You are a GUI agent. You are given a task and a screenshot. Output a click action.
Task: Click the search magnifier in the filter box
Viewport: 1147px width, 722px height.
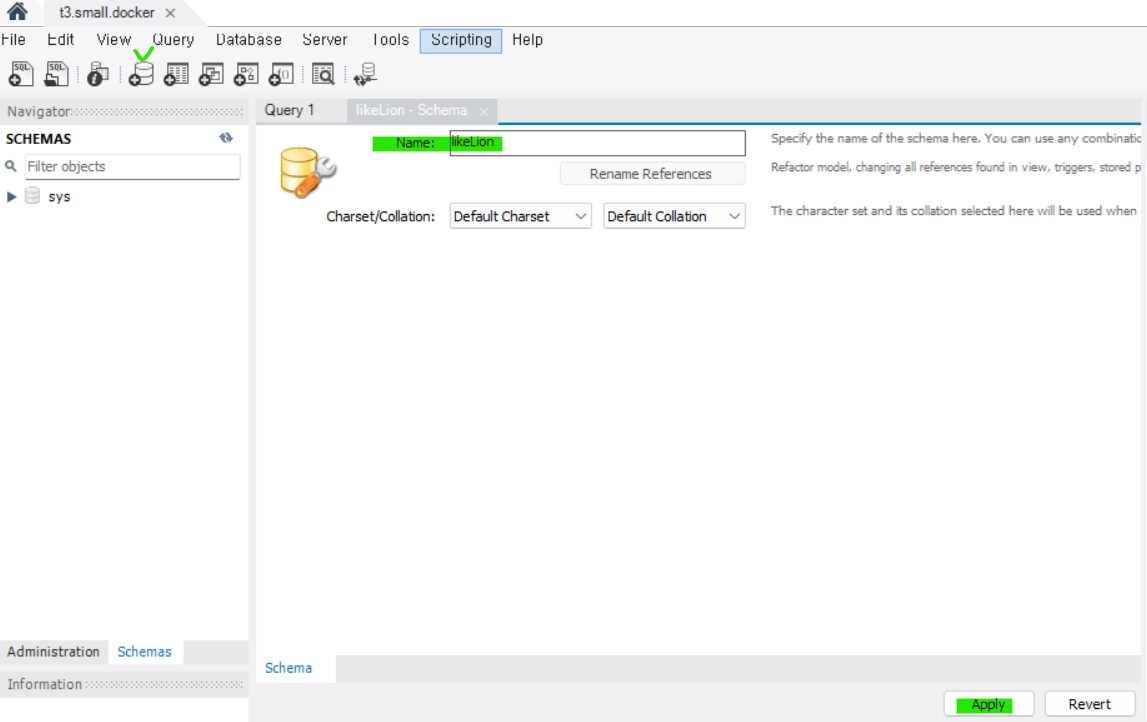tap(11, 166)
